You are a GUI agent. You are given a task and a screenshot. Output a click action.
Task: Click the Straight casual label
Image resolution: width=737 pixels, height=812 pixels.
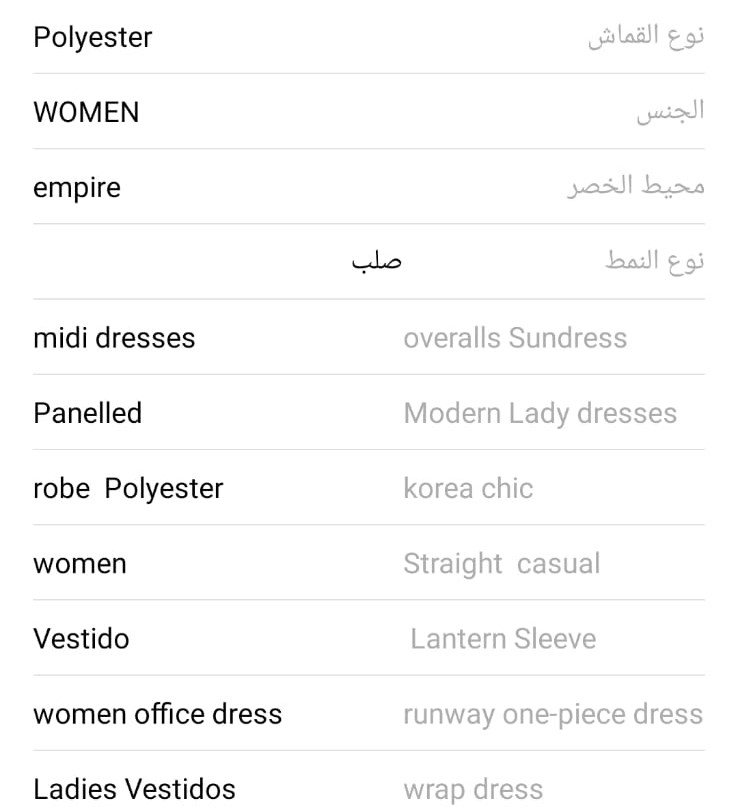tap(501, 564)
